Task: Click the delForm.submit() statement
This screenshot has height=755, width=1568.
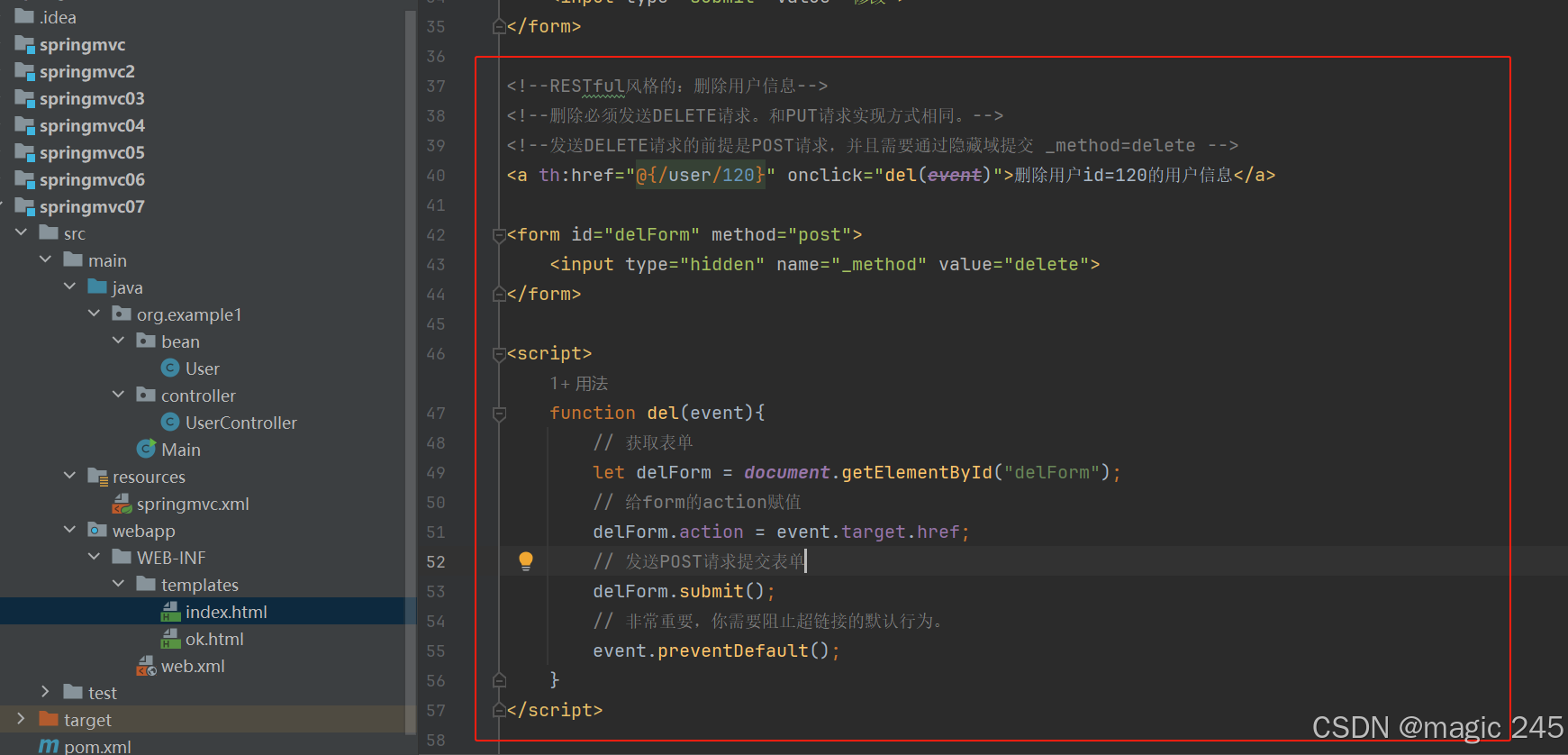Action: [684, 592]
